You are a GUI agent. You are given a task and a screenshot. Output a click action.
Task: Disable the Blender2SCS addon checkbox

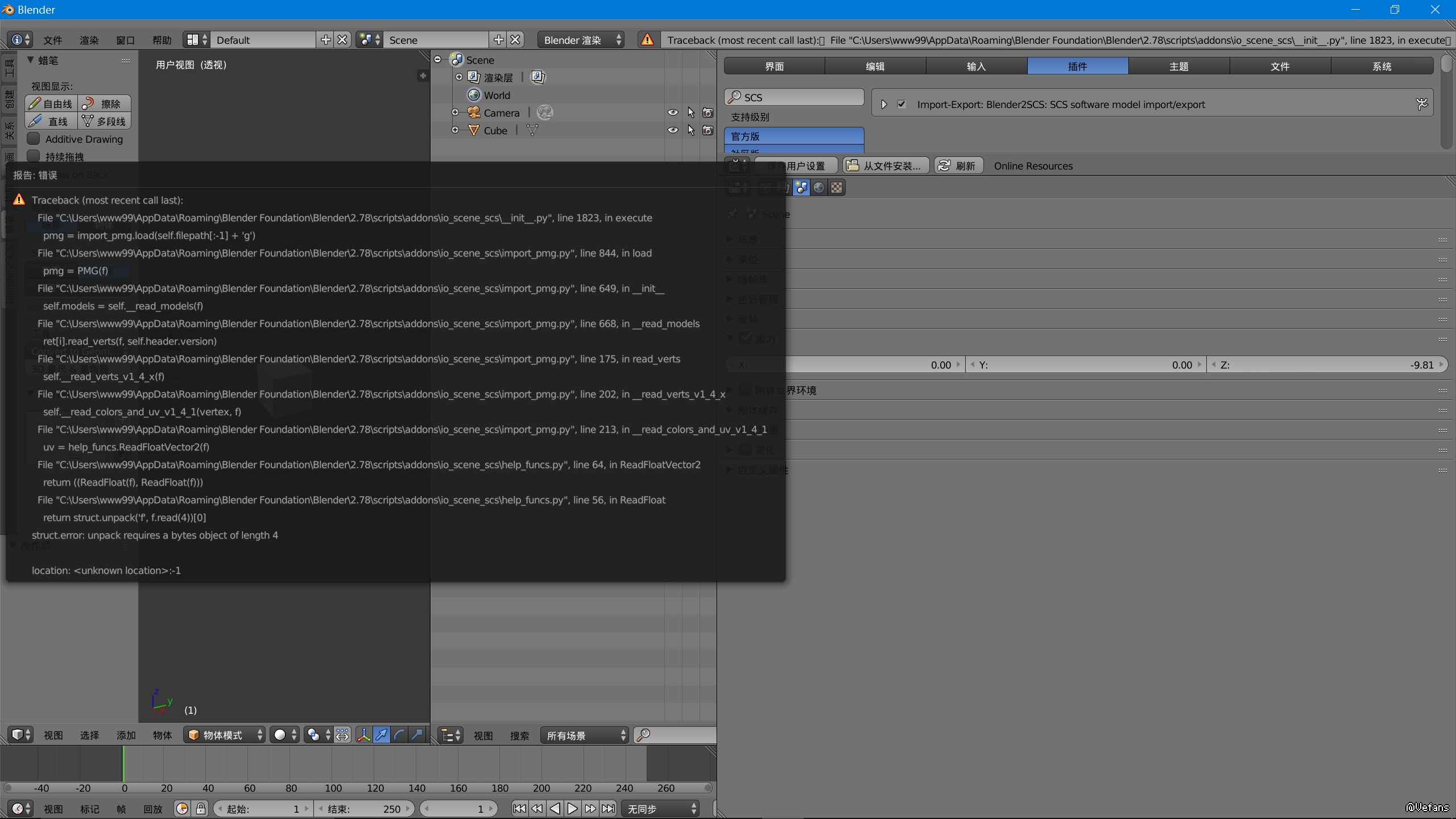point(901,104)
